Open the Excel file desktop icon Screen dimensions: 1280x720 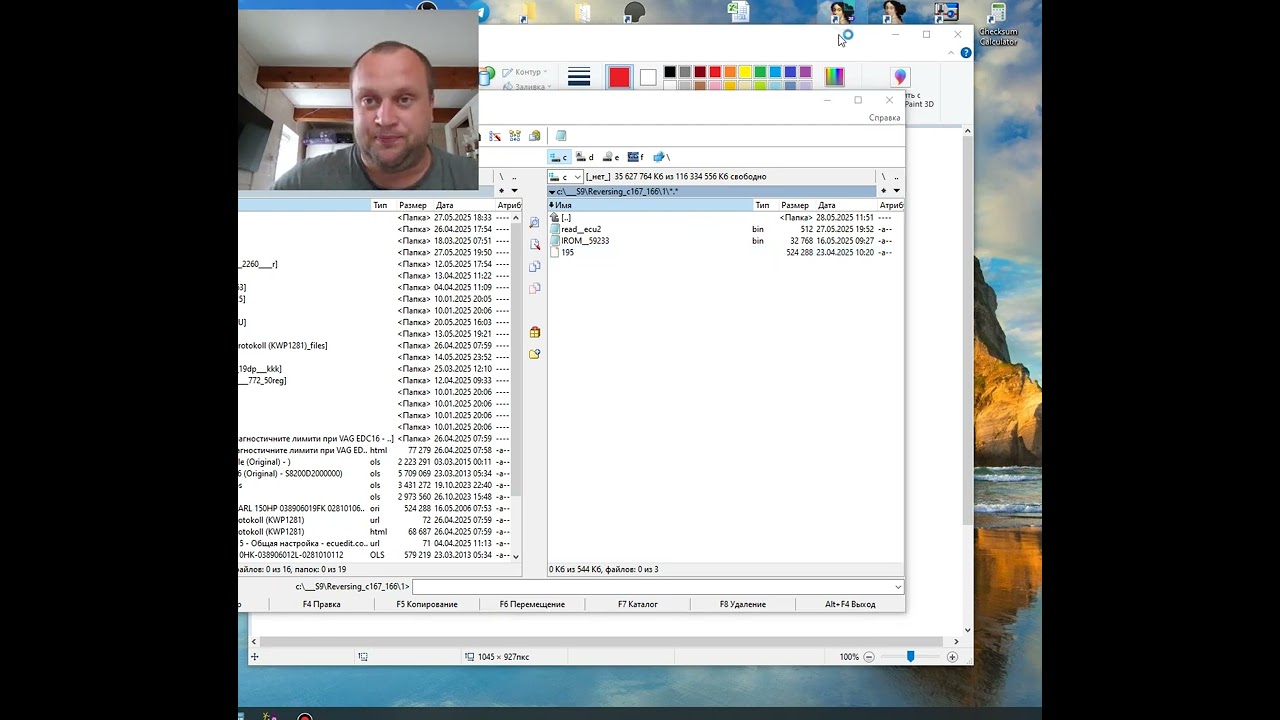pyautogui.click(x=739, y=11)
